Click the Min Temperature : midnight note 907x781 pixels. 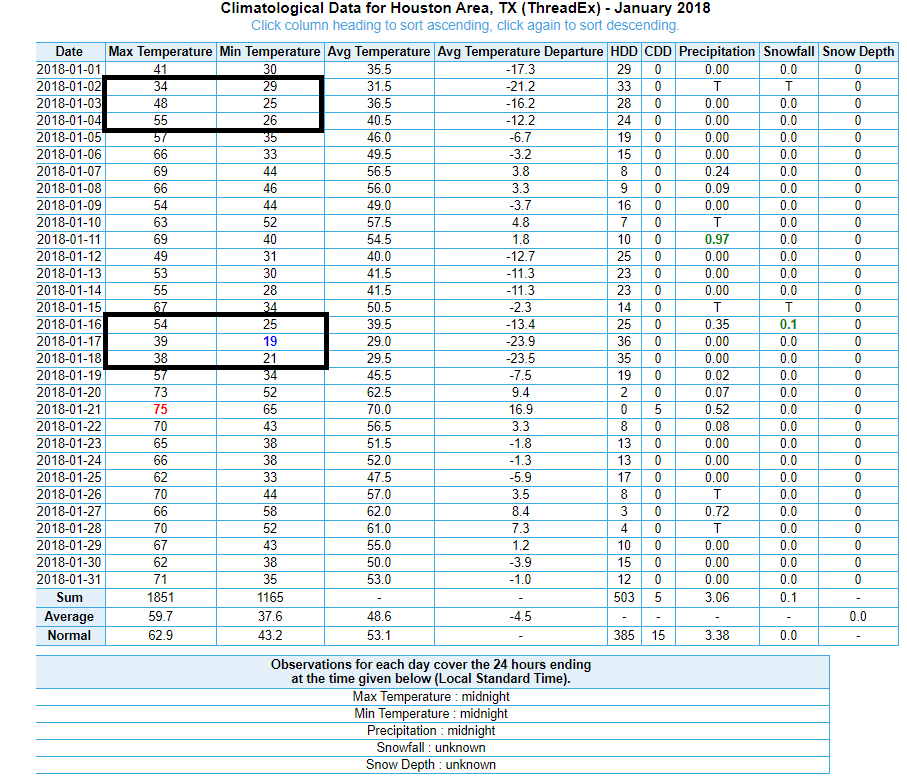coord(431,713)
